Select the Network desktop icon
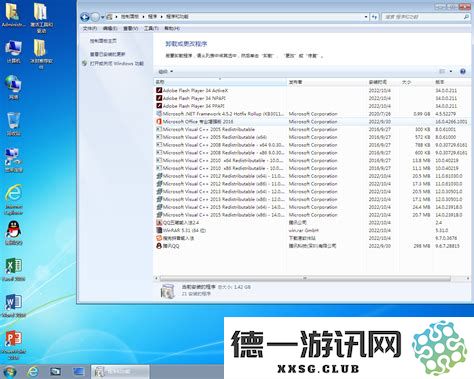Screen dimensions: 474x379 (x=13, y=87)
